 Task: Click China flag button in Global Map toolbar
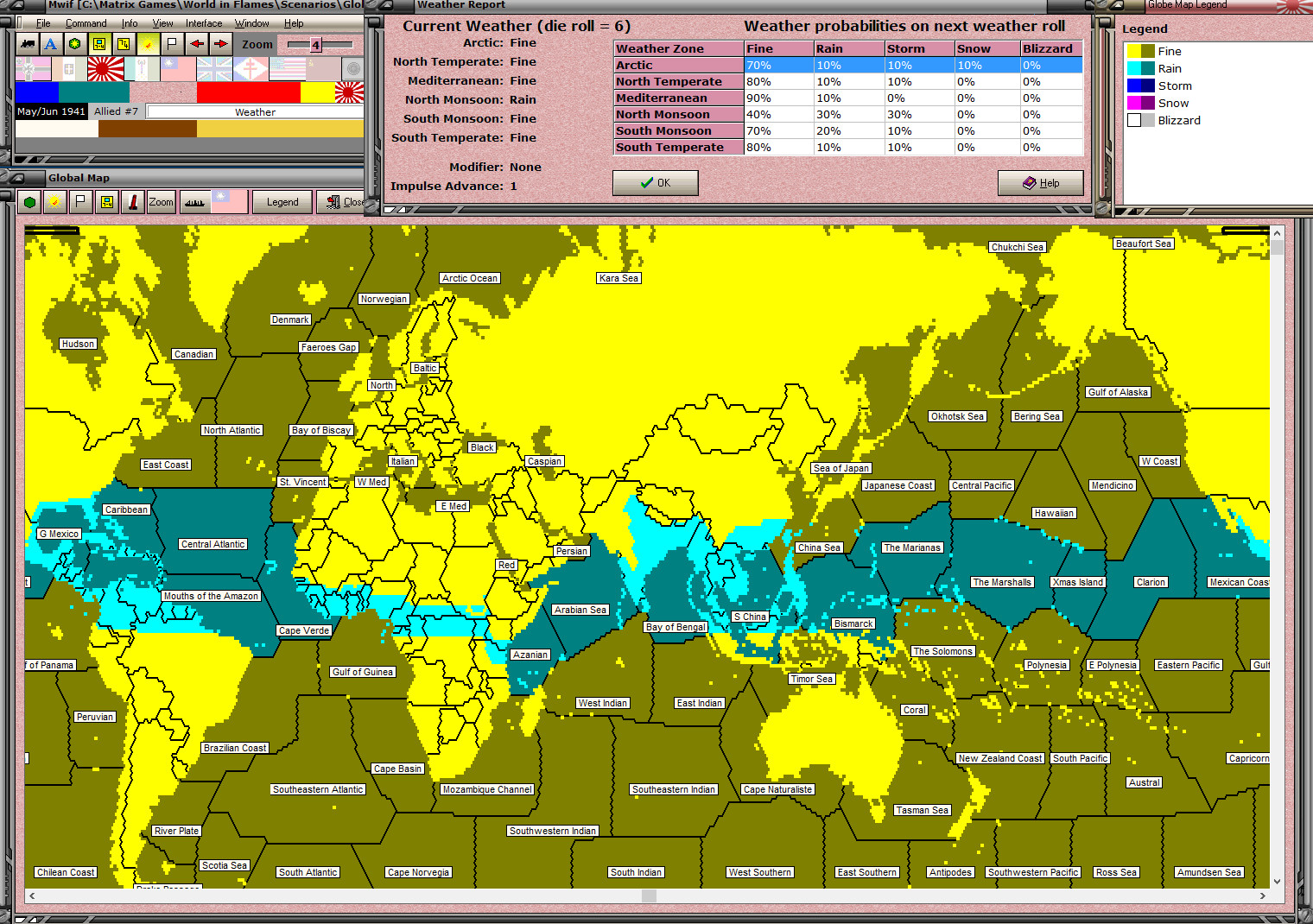coord(230,202)
